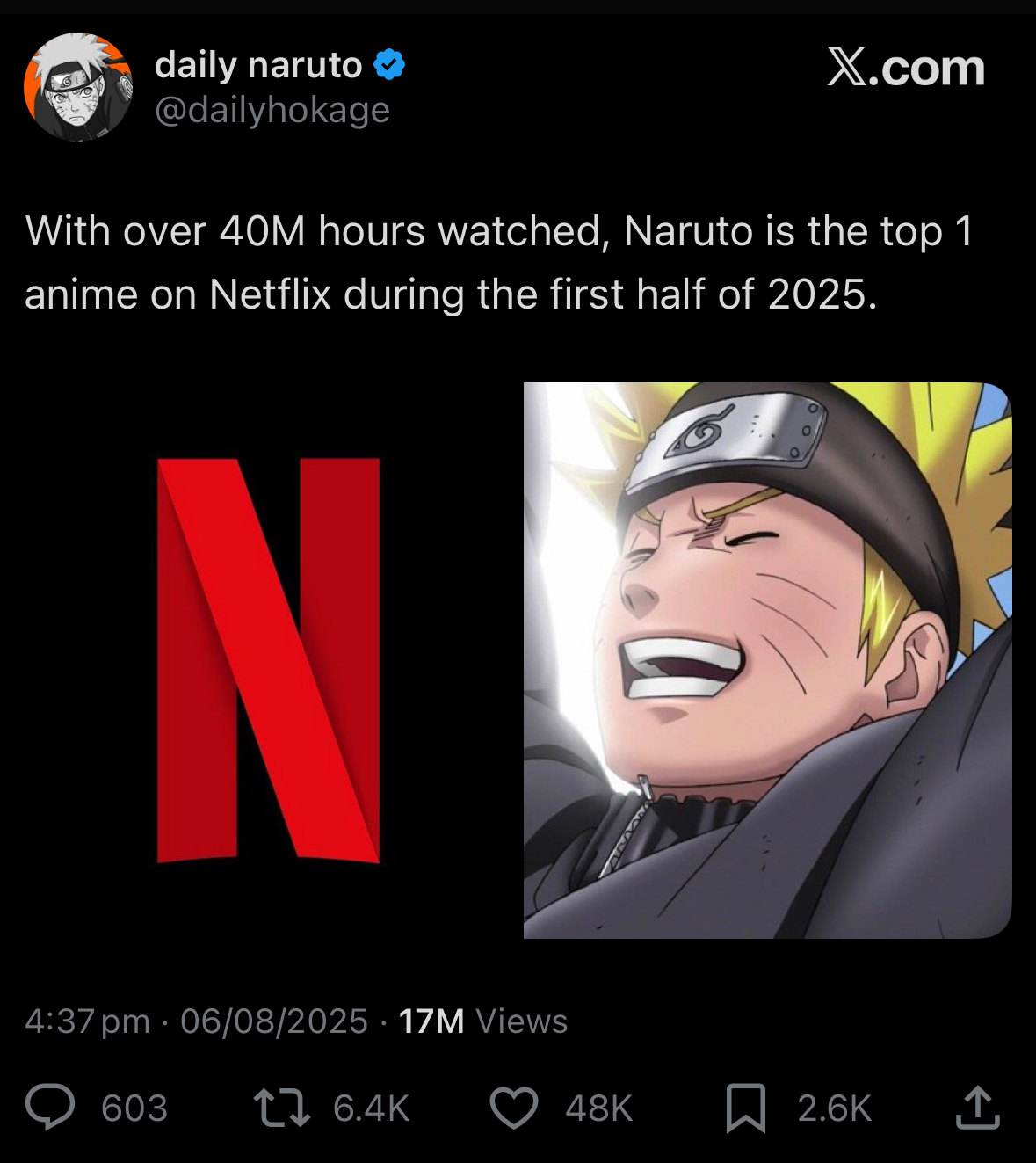Screen dimensions: 1036x1163
Task: Select the tweet text about Naruto on Netflix
Action: click(499, 263)
